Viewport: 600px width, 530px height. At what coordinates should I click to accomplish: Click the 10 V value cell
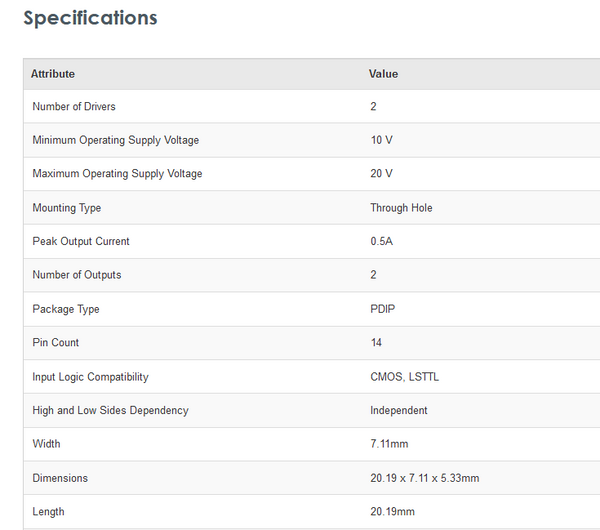(x=381, y=140)
